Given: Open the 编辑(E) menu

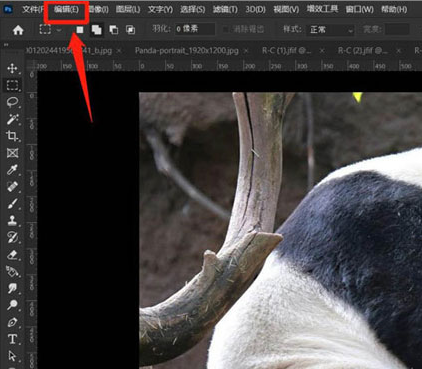Looking at the screenshot, I should click(66, 9).
